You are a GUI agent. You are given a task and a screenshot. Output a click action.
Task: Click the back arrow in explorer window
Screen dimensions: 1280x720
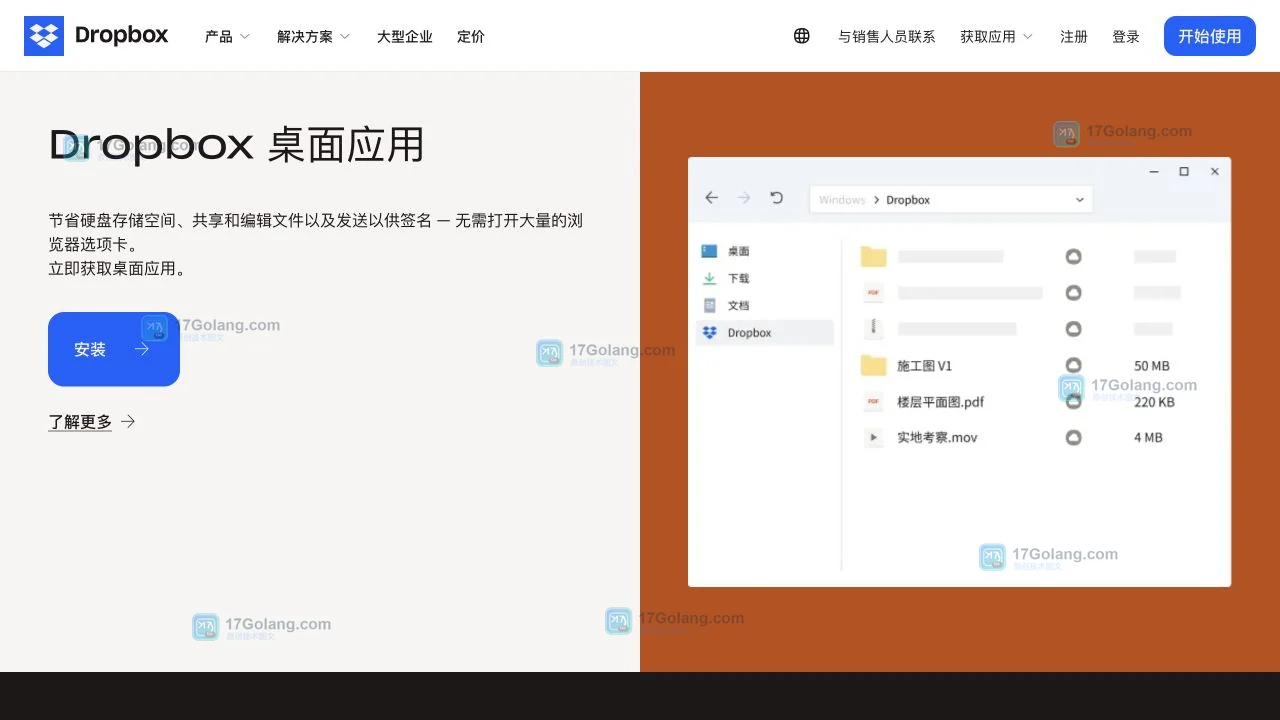click(712, 198)
